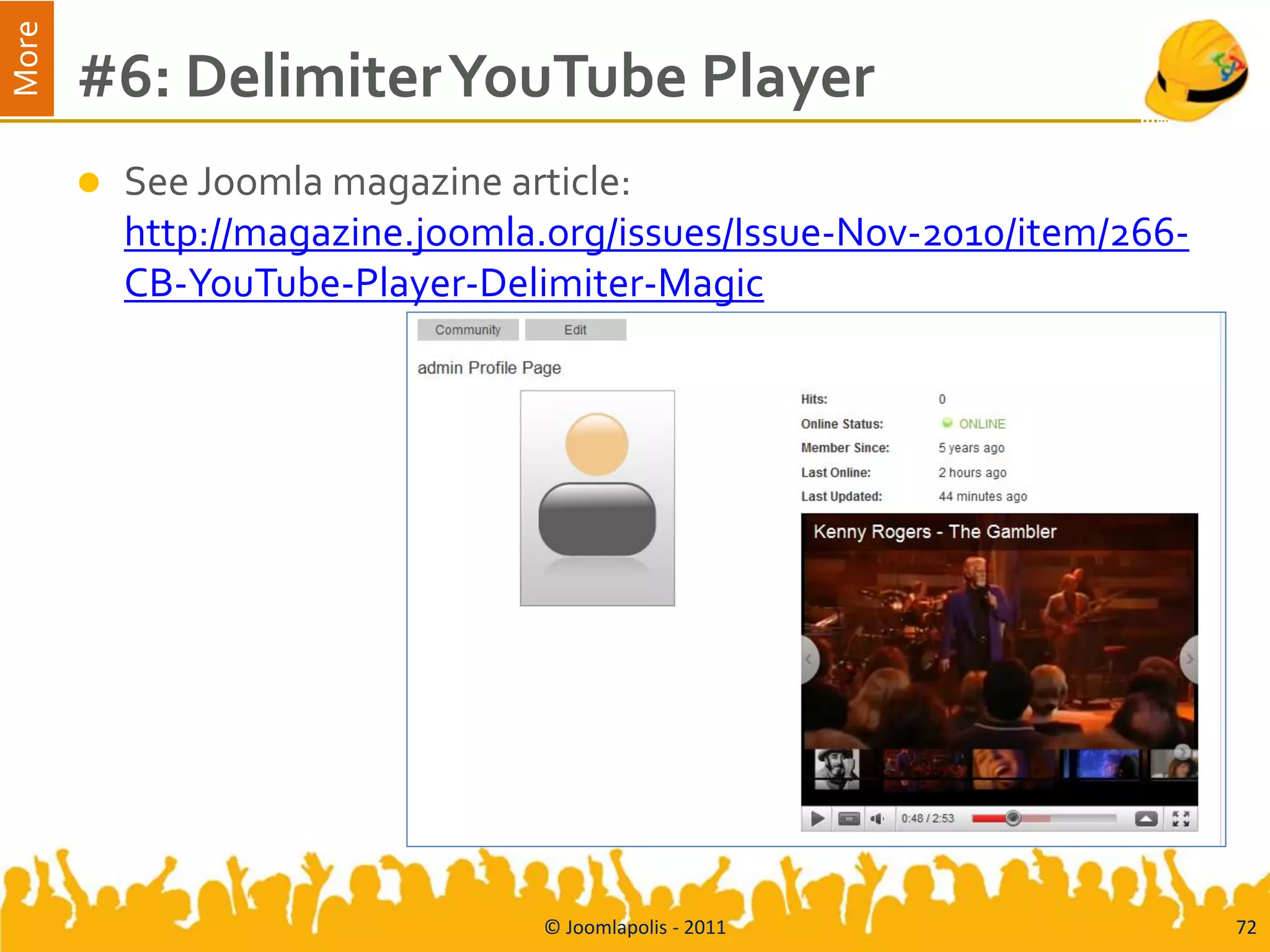Click the '44 minutes ago' value

click(x=983, y=496)
